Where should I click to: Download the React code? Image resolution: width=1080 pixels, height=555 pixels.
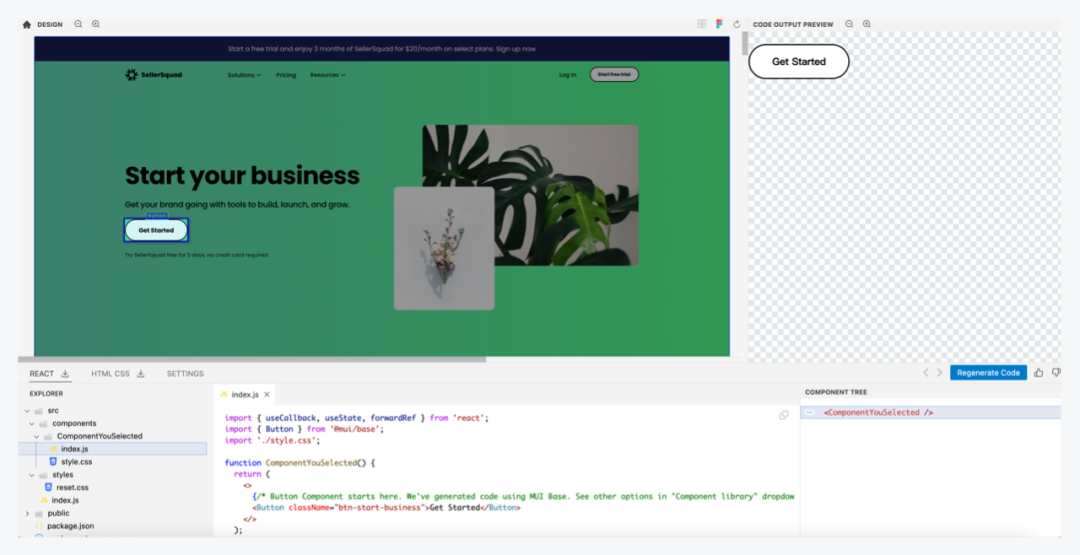tap(65, 373)
